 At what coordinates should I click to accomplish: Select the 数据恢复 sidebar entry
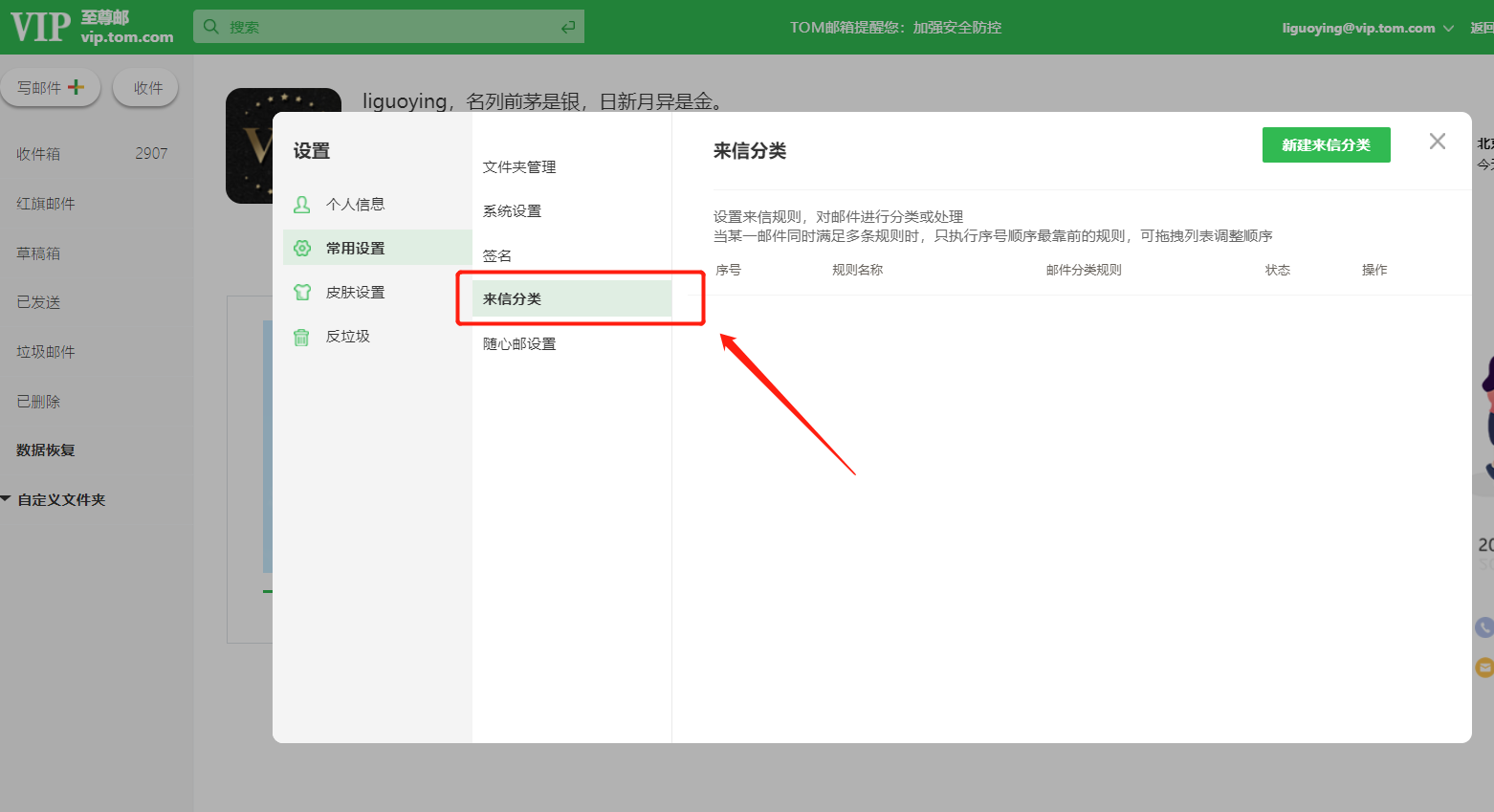click(44, 450)
